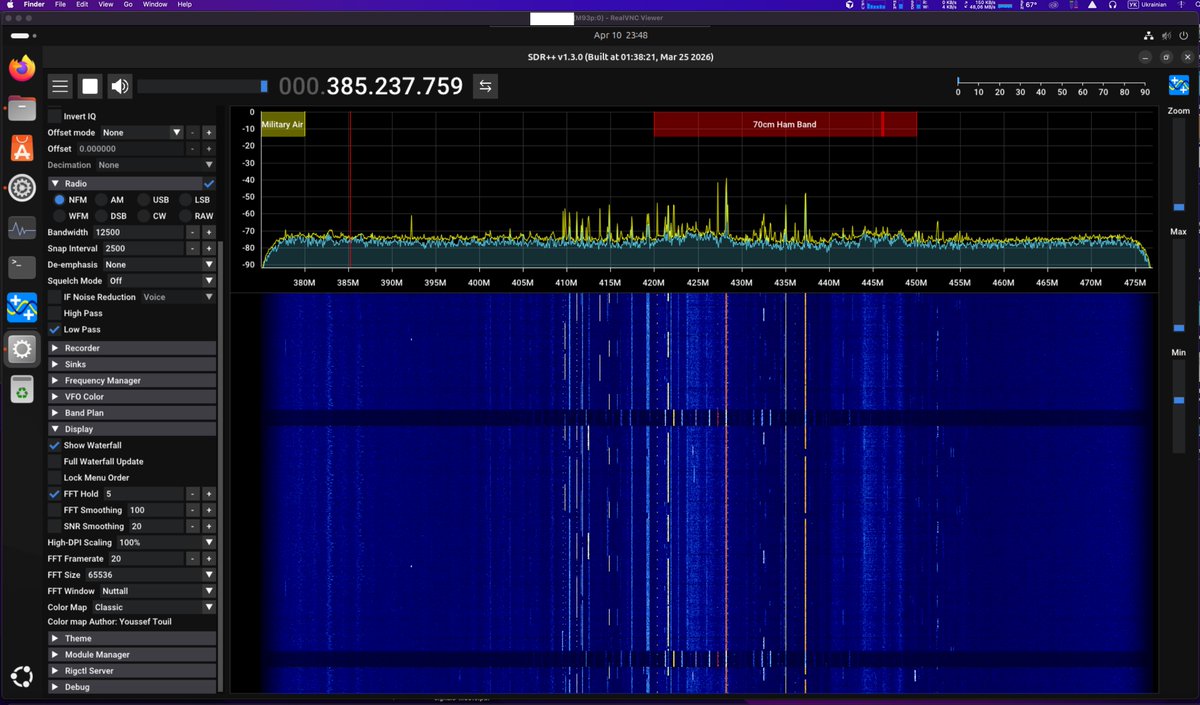Click the SDR++ logo at top right
Screen dimensions: 1200x705
1178,86
